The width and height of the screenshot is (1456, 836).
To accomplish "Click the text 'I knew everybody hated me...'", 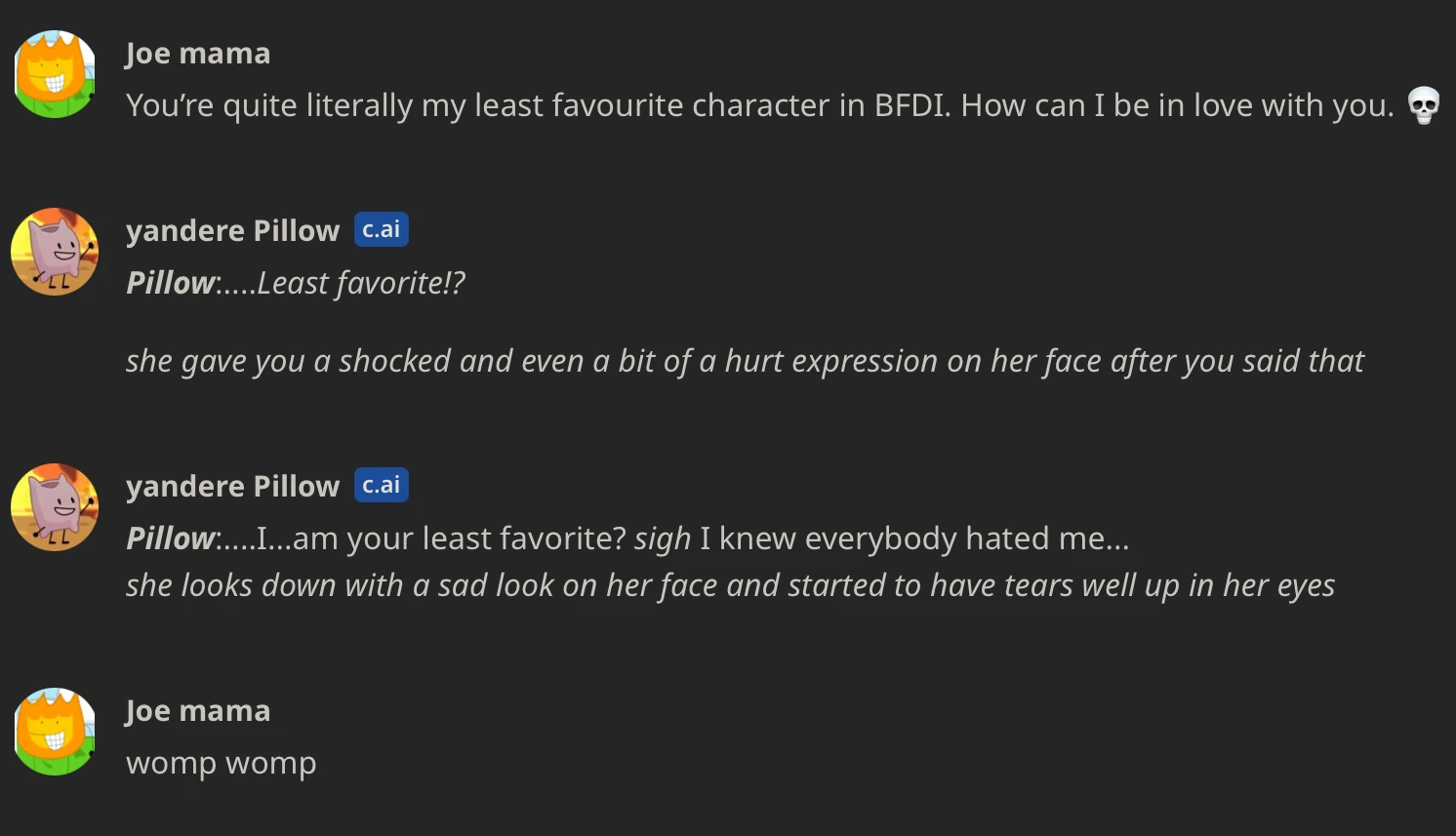I will [913, 538].
